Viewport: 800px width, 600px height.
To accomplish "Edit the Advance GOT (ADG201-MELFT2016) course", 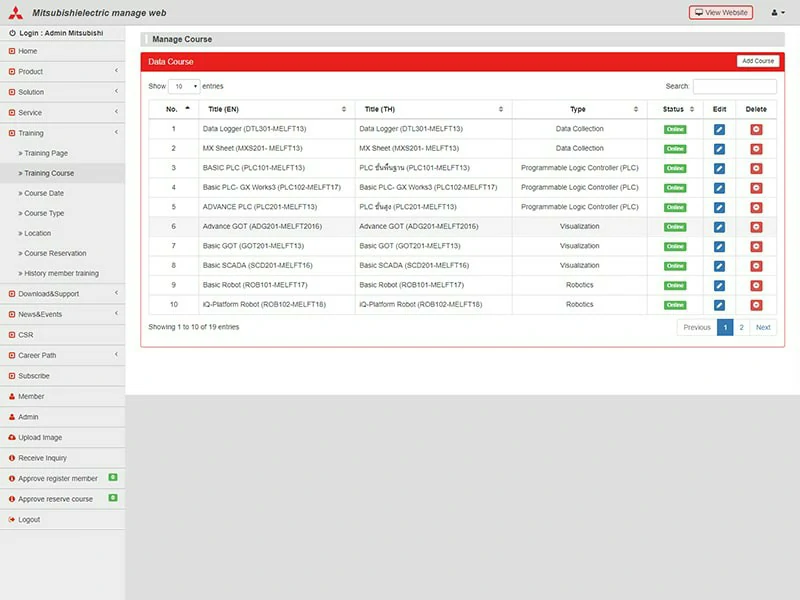I will (719, 227).
